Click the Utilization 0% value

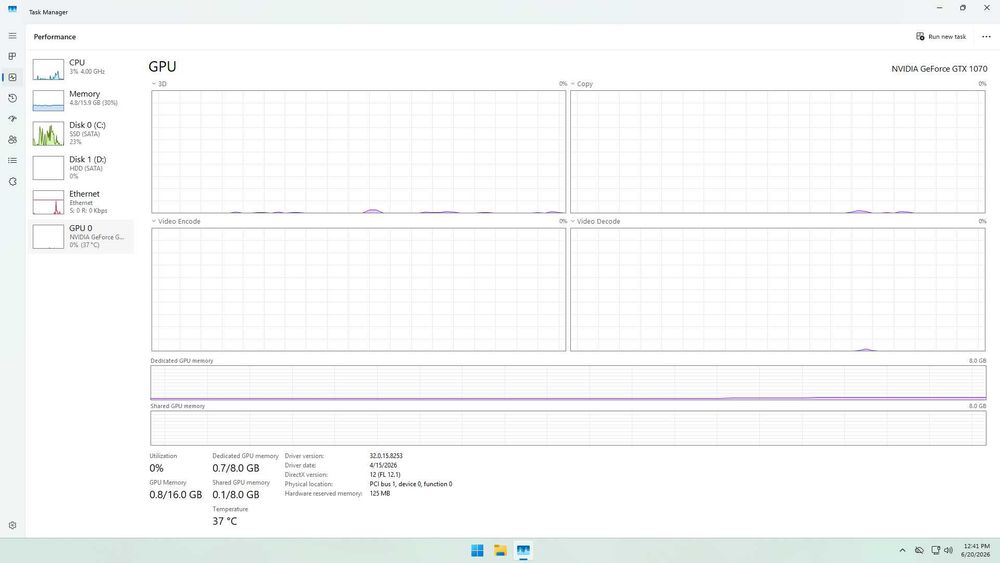(x=156, y=468)
